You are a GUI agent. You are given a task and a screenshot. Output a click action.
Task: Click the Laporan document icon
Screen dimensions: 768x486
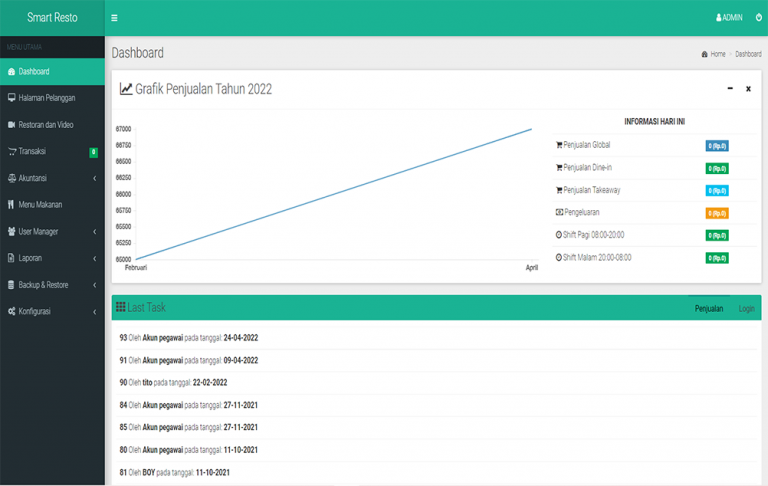click(x=11, y=258)
